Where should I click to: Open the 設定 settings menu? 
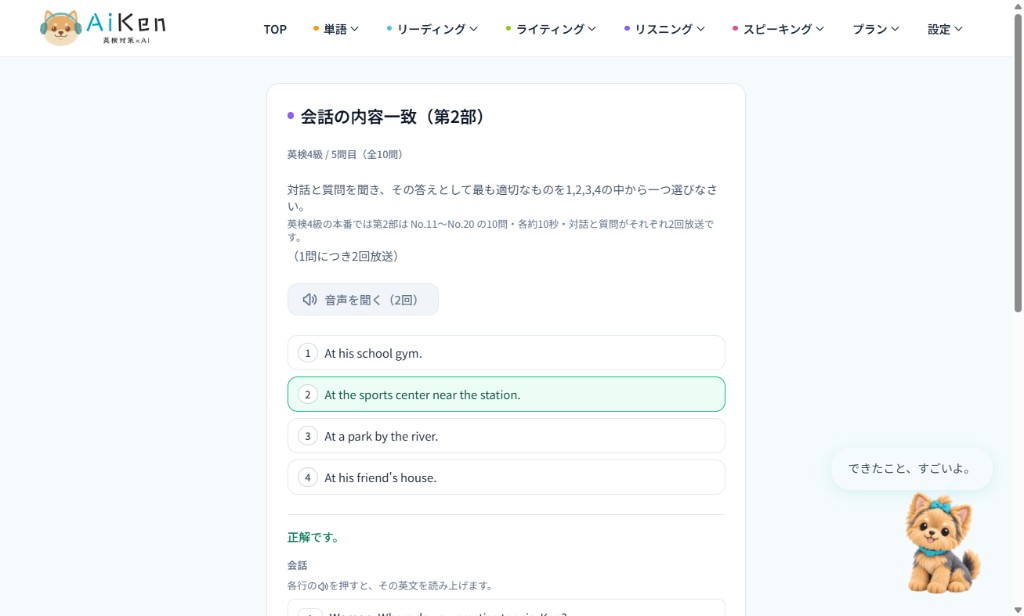(x=945, y=29)
